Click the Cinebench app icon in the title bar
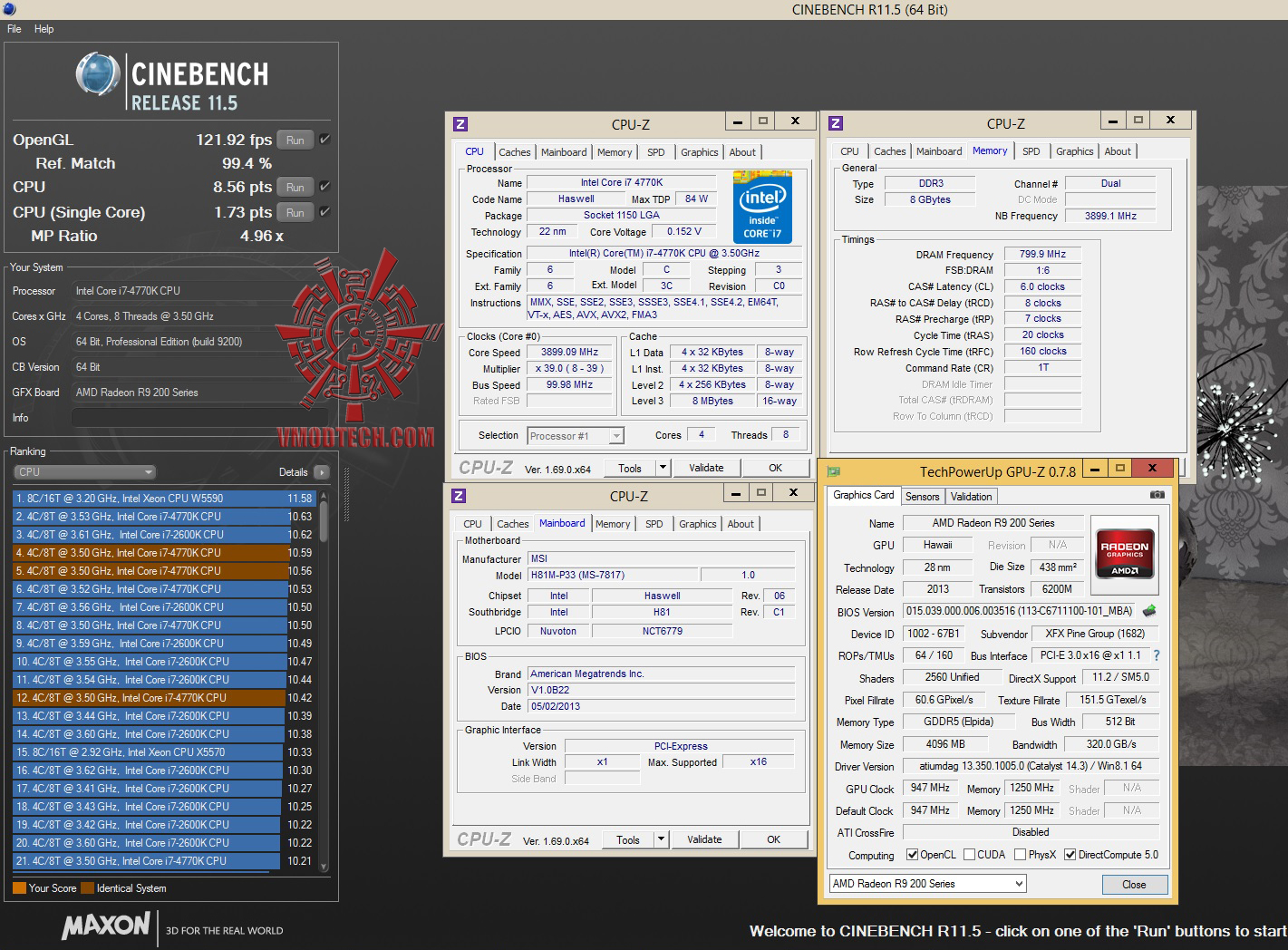This screenshot has height=950, width=1288. (x=8, y=9)
